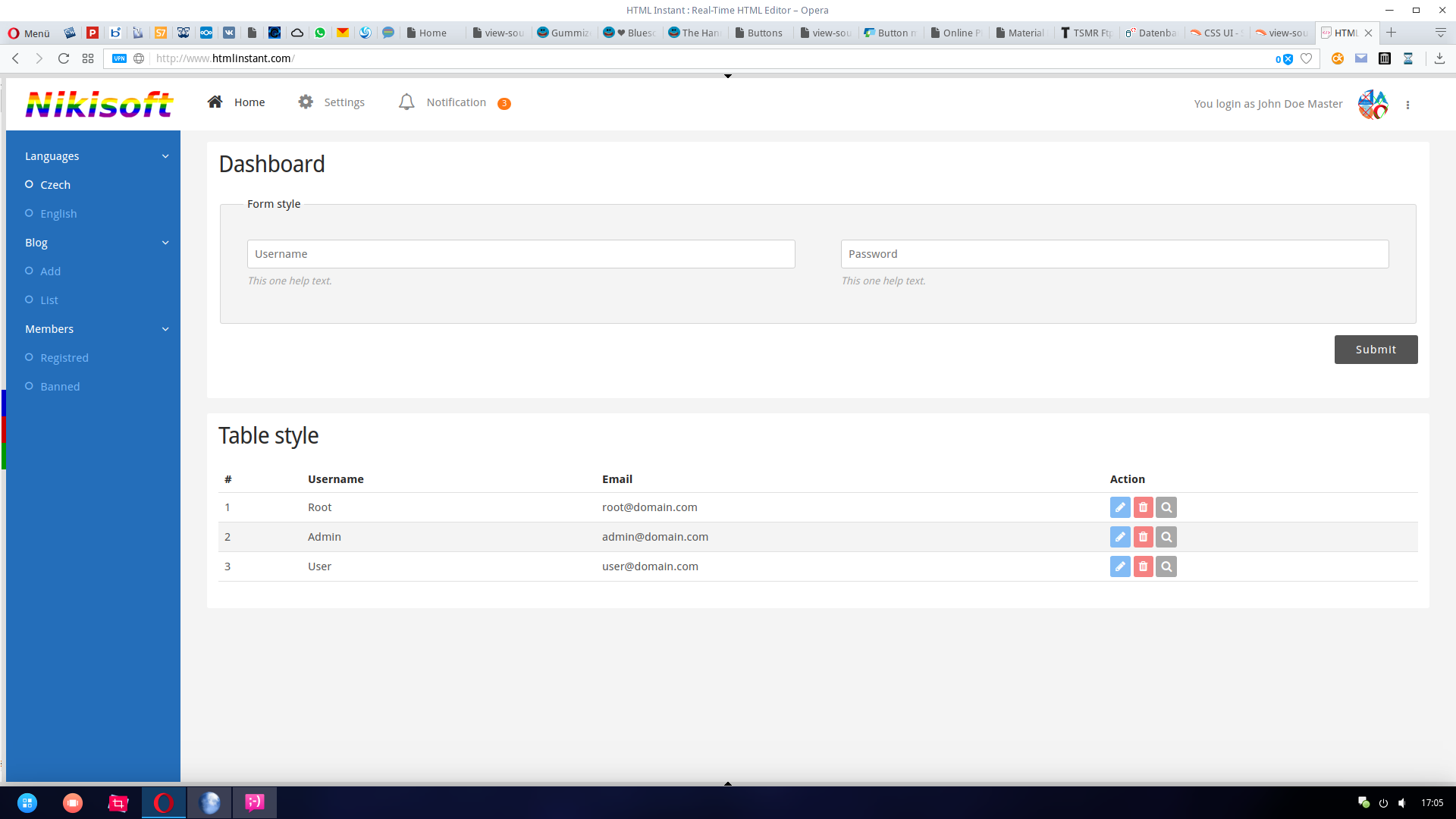
Task: Click the Notification bell icon
Action: tap(406, 102)
